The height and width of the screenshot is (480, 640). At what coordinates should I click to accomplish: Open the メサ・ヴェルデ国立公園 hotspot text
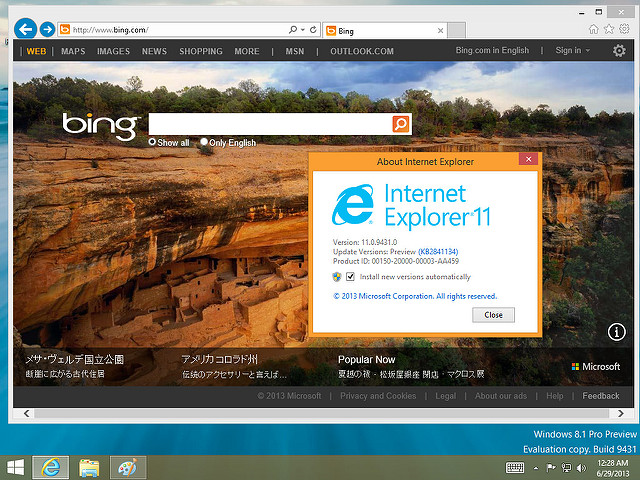click(74, 359)
